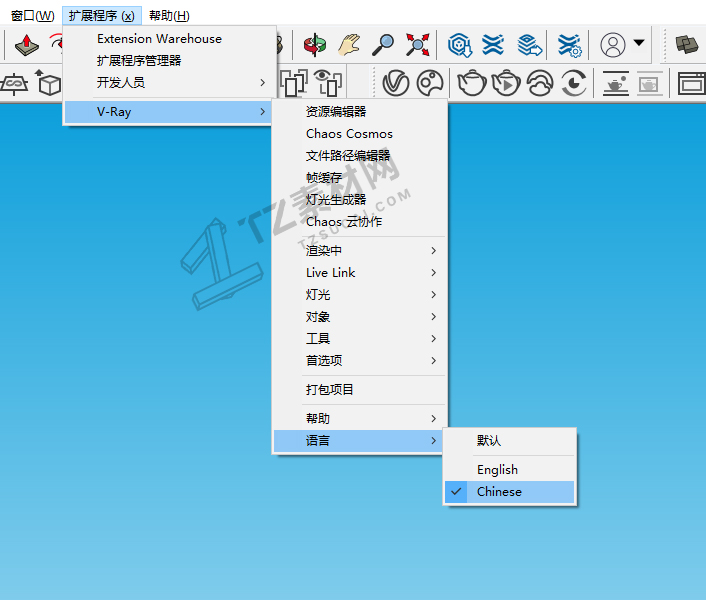The image size is (706, 600).
Task: Open the Chaos Cosmos palette icon
Action: 430,83
